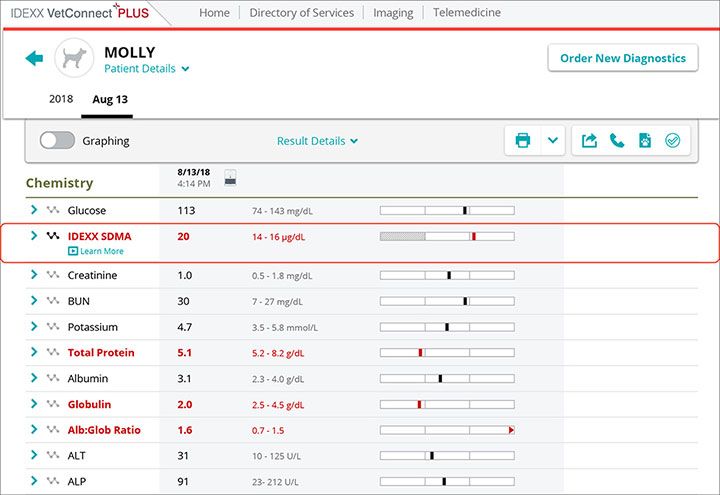The width and height of the screenshot is (720, 495).
Task: Expand the Total Protein row chevron
Action: pyautogui.click(x=34, y=352)
